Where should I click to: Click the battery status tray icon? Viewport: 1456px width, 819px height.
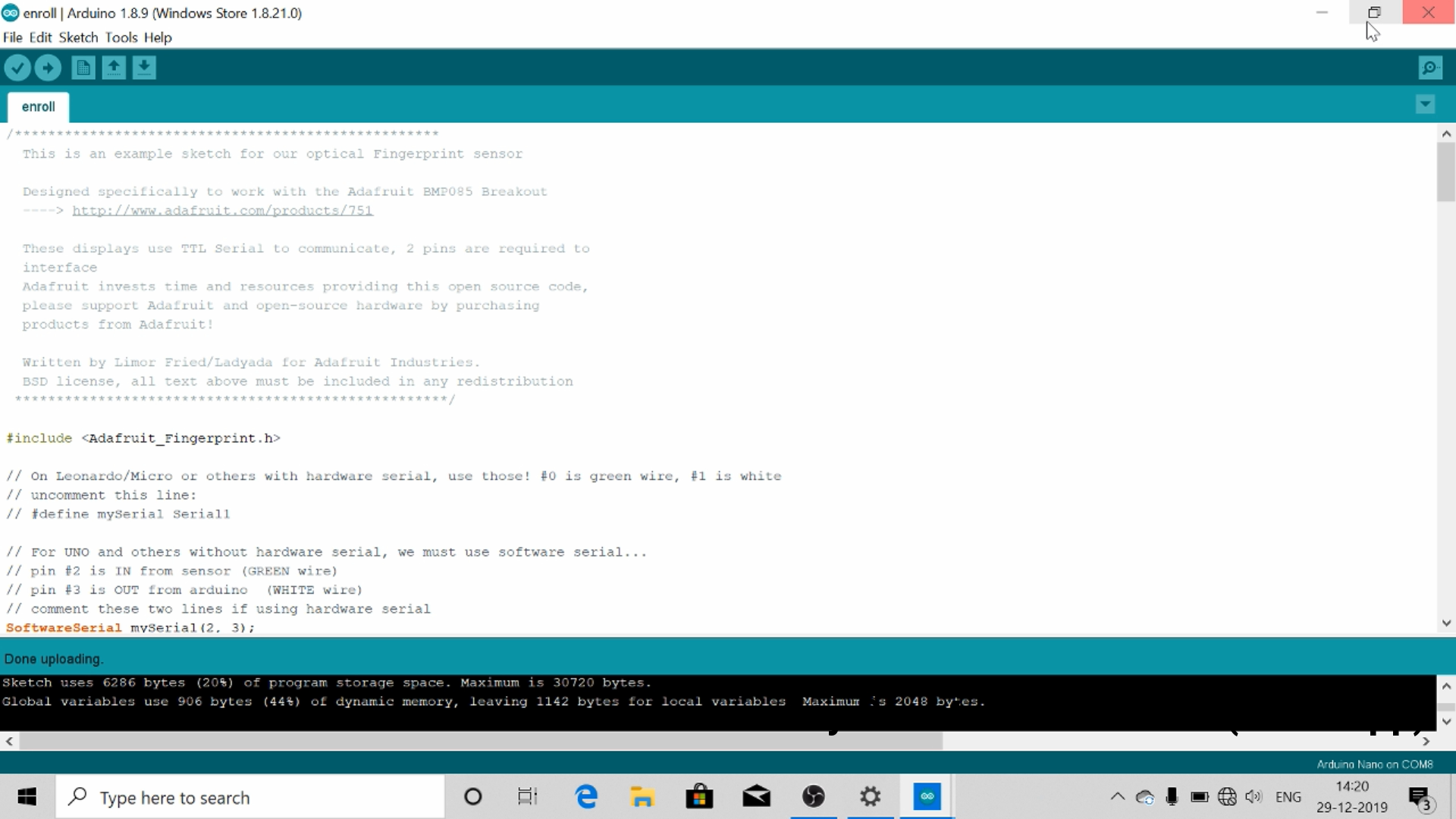click(1200, 797)
